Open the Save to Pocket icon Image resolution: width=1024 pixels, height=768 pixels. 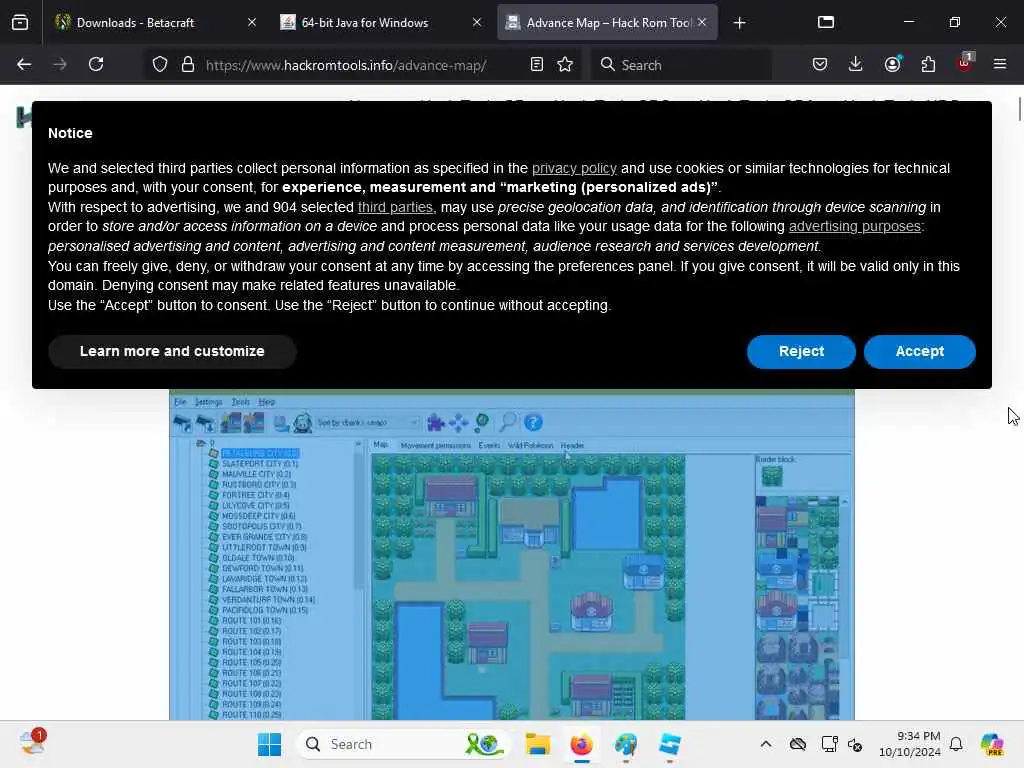click(x=820, y=65)
